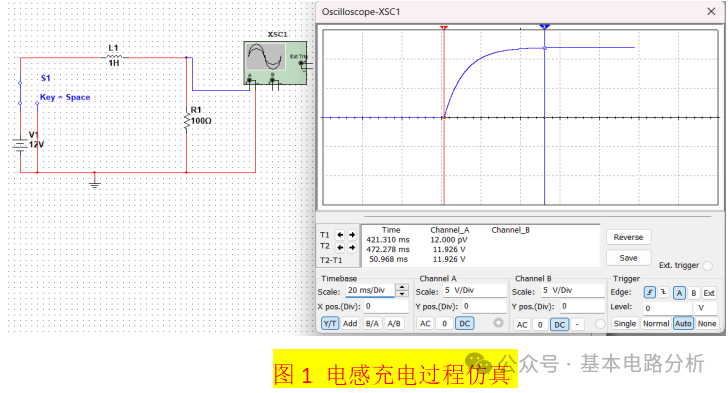This screenshot has width=728, height=393.
Task: Select the V1 12V battery symbol
Action: coord(20,145)
